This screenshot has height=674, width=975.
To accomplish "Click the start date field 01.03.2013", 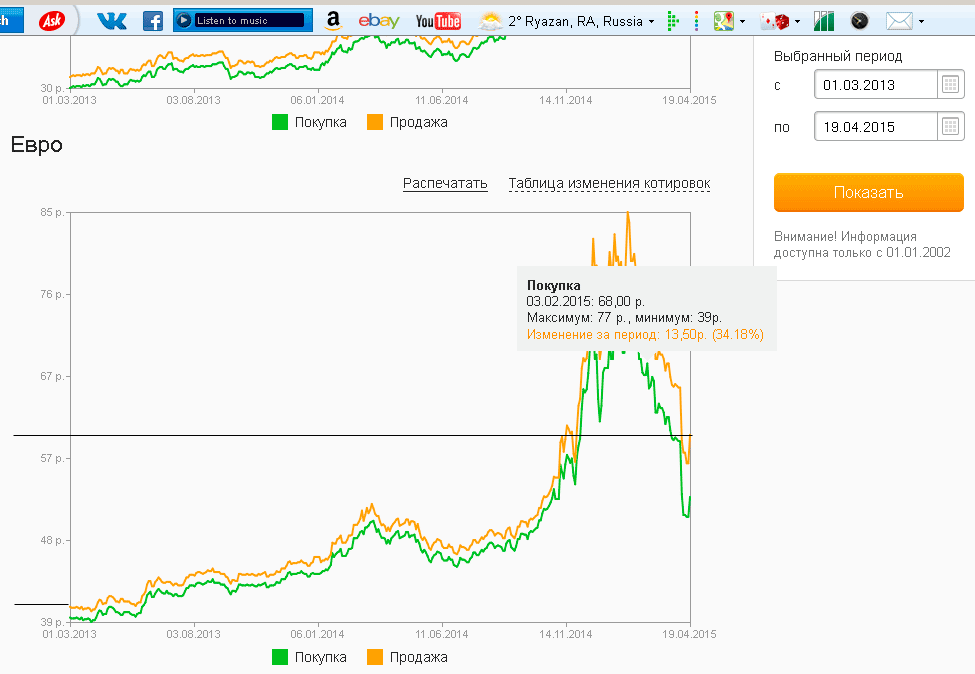I will [x=875, y=85].
